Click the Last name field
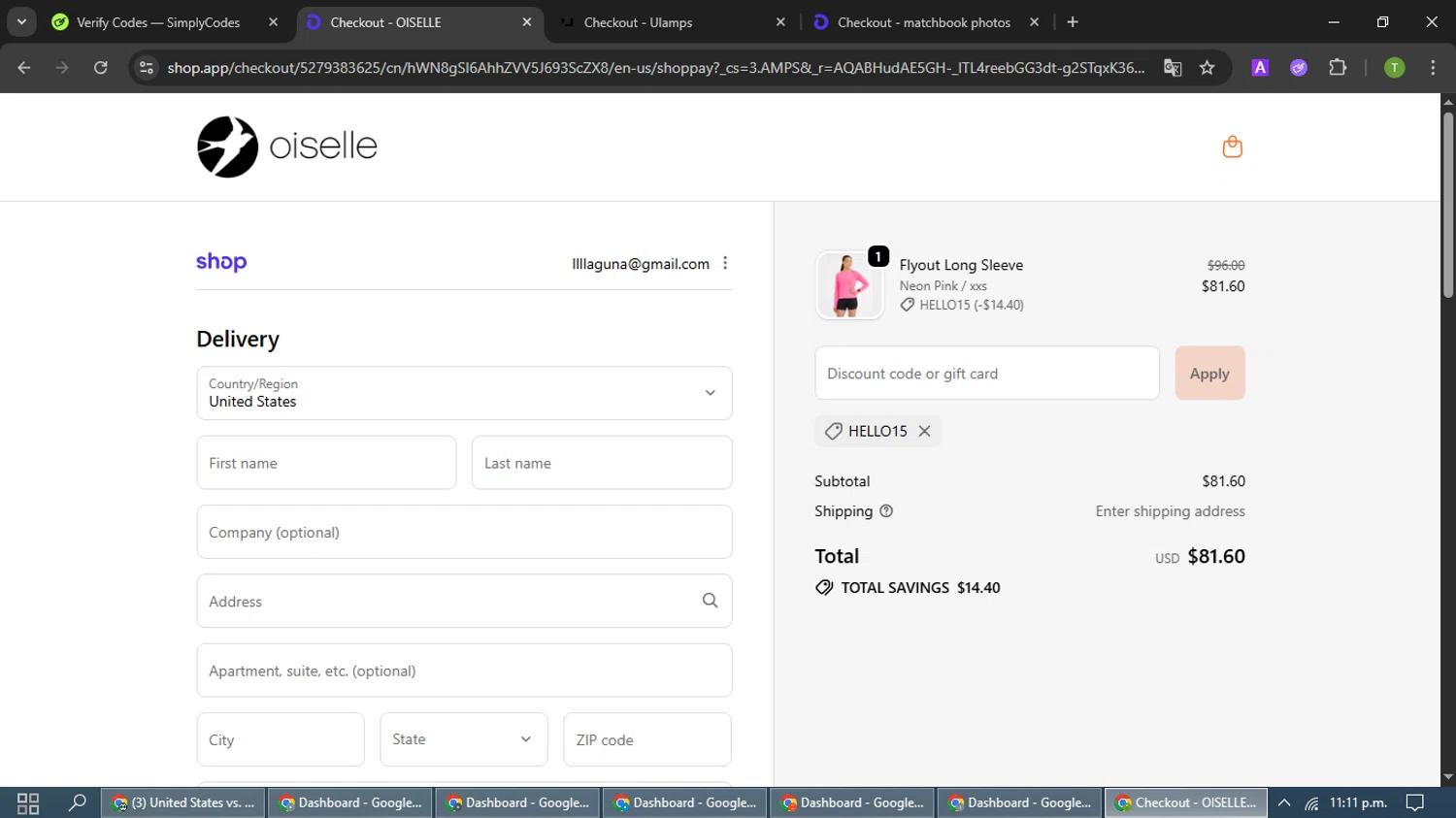Viewport: 1456px width, 818px height. (x=602, y=463)
